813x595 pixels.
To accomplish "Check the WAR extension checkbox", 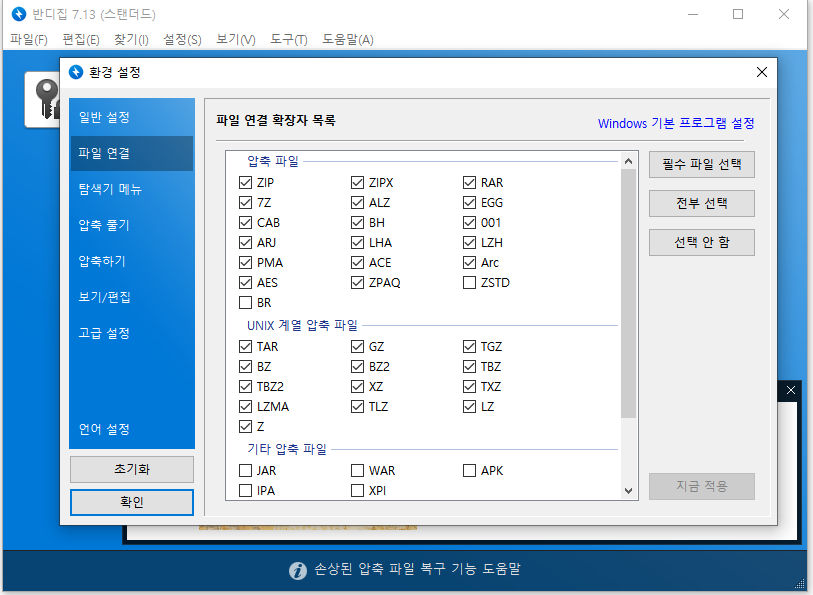I will (x=357, y=471).
